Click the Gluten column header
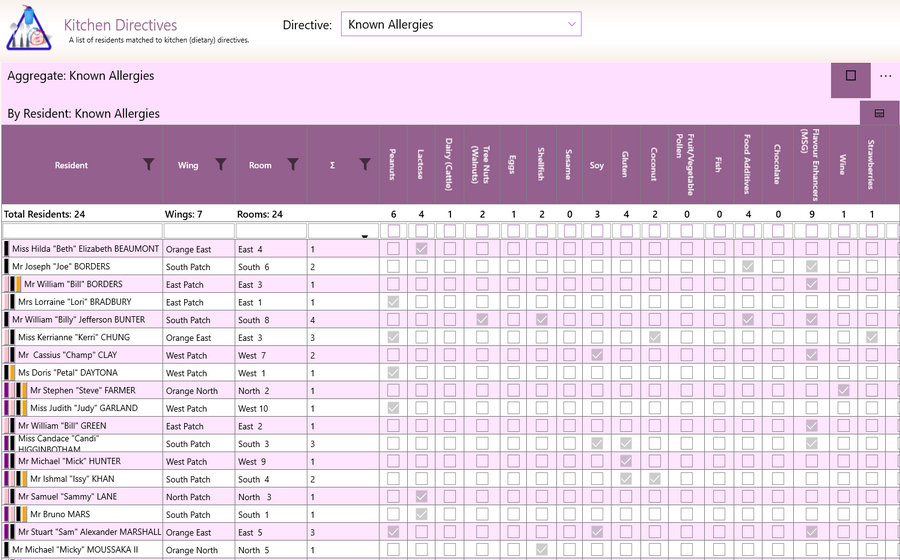This screenshot has height=560, width=900. 626,165
